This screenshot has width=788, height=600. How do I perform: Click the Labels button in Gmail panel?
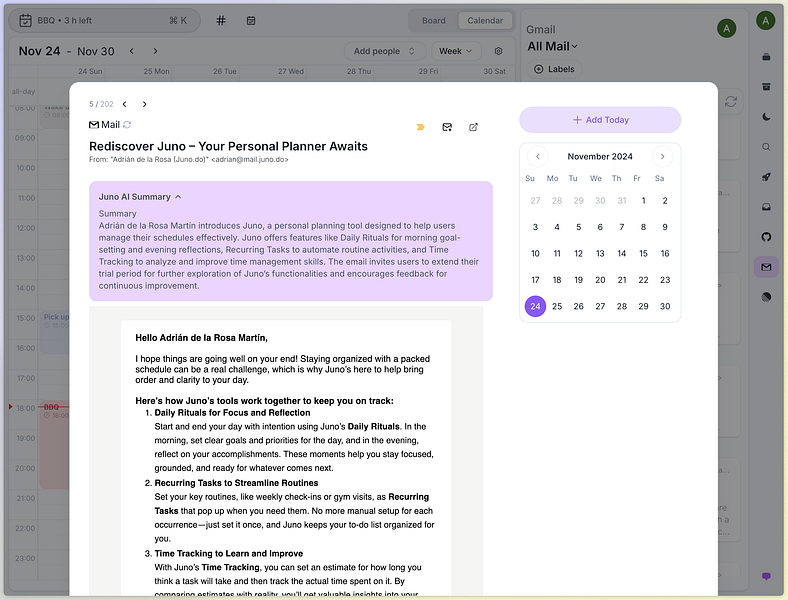coord(554,69)
